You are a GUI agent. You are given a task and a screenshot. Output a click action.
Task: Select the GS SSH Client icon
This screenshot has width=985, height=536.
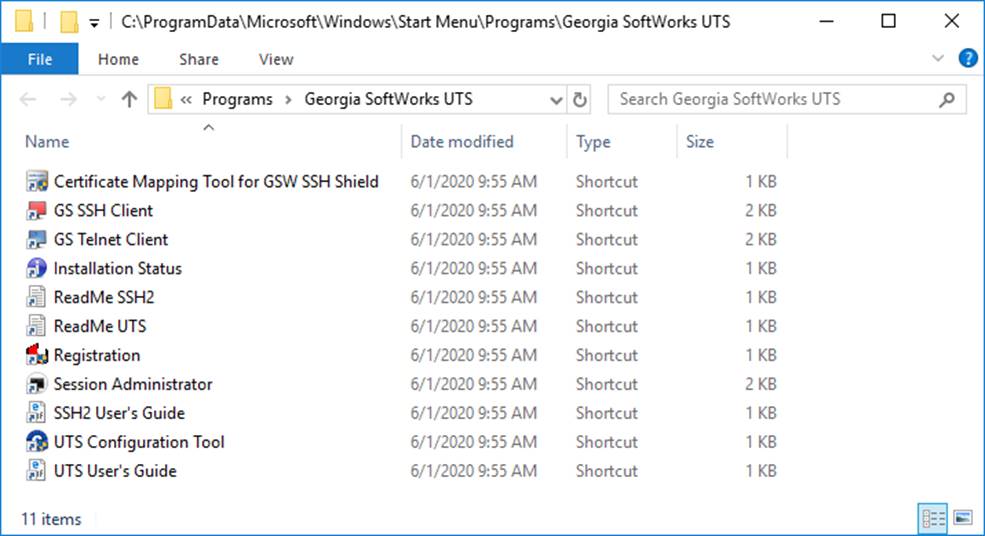(x=36, y=210)
